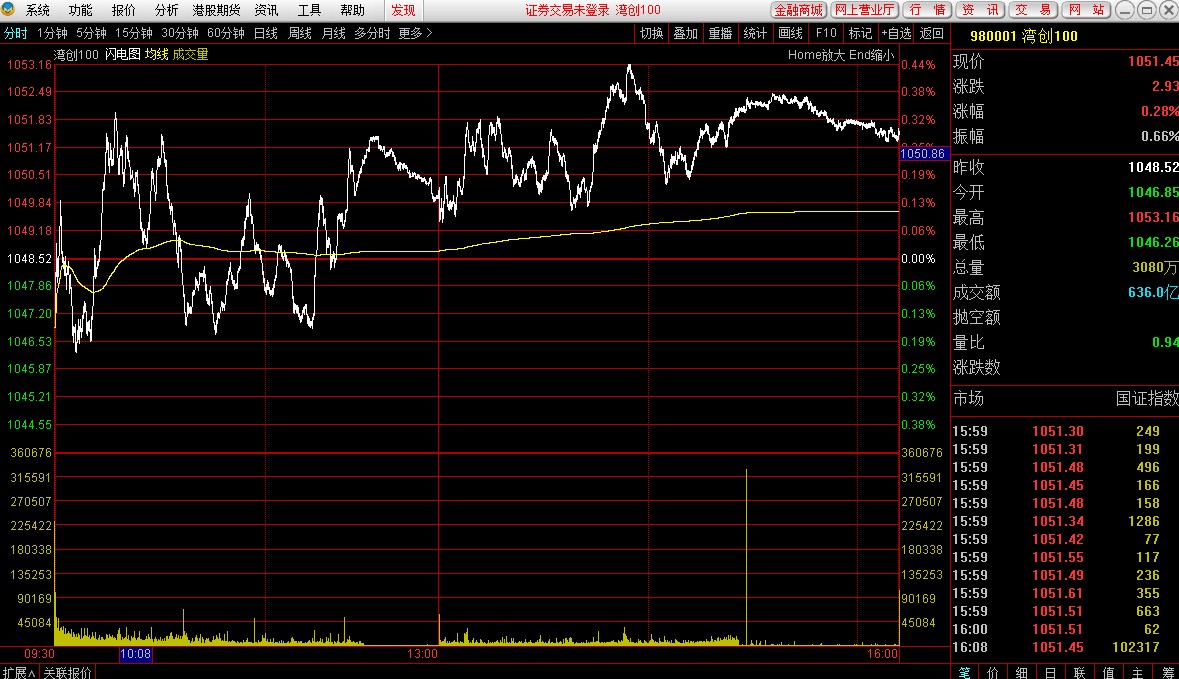Open the 金融商城 button
1179x679 pixels.
pyautogui.click(x=799, y=10)
